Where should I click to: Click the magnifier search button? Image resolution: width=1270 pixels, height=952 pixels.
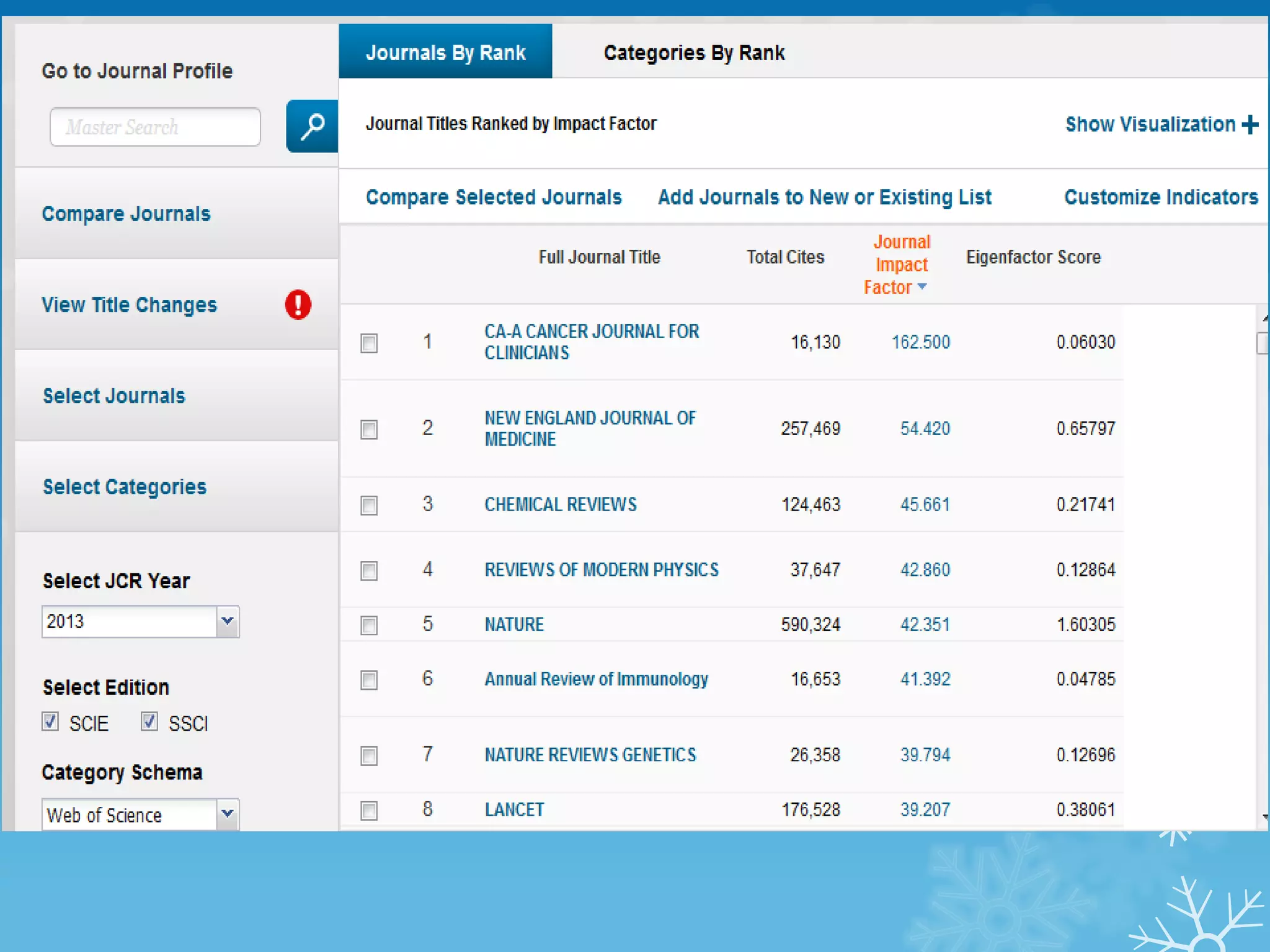point(312,126)
